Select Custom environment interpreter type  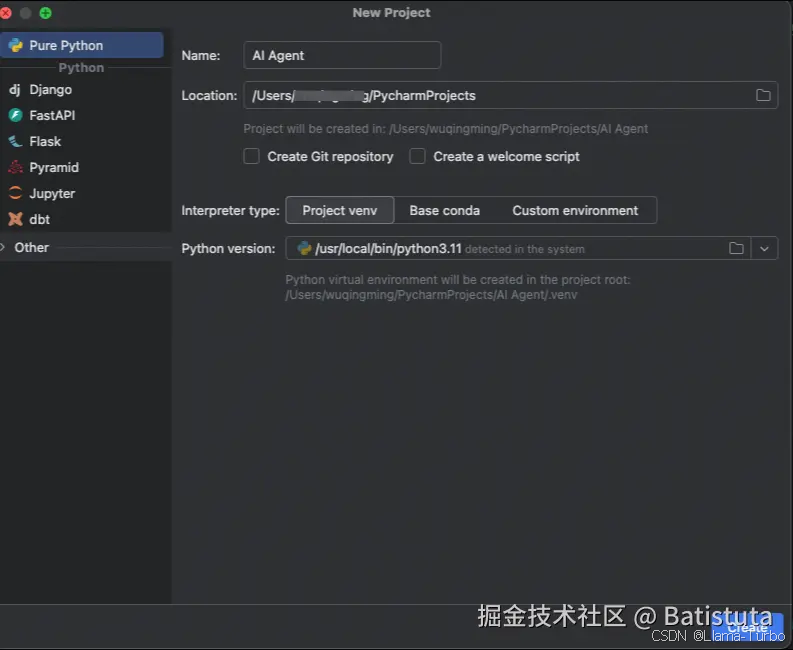[x=575, y=210]
